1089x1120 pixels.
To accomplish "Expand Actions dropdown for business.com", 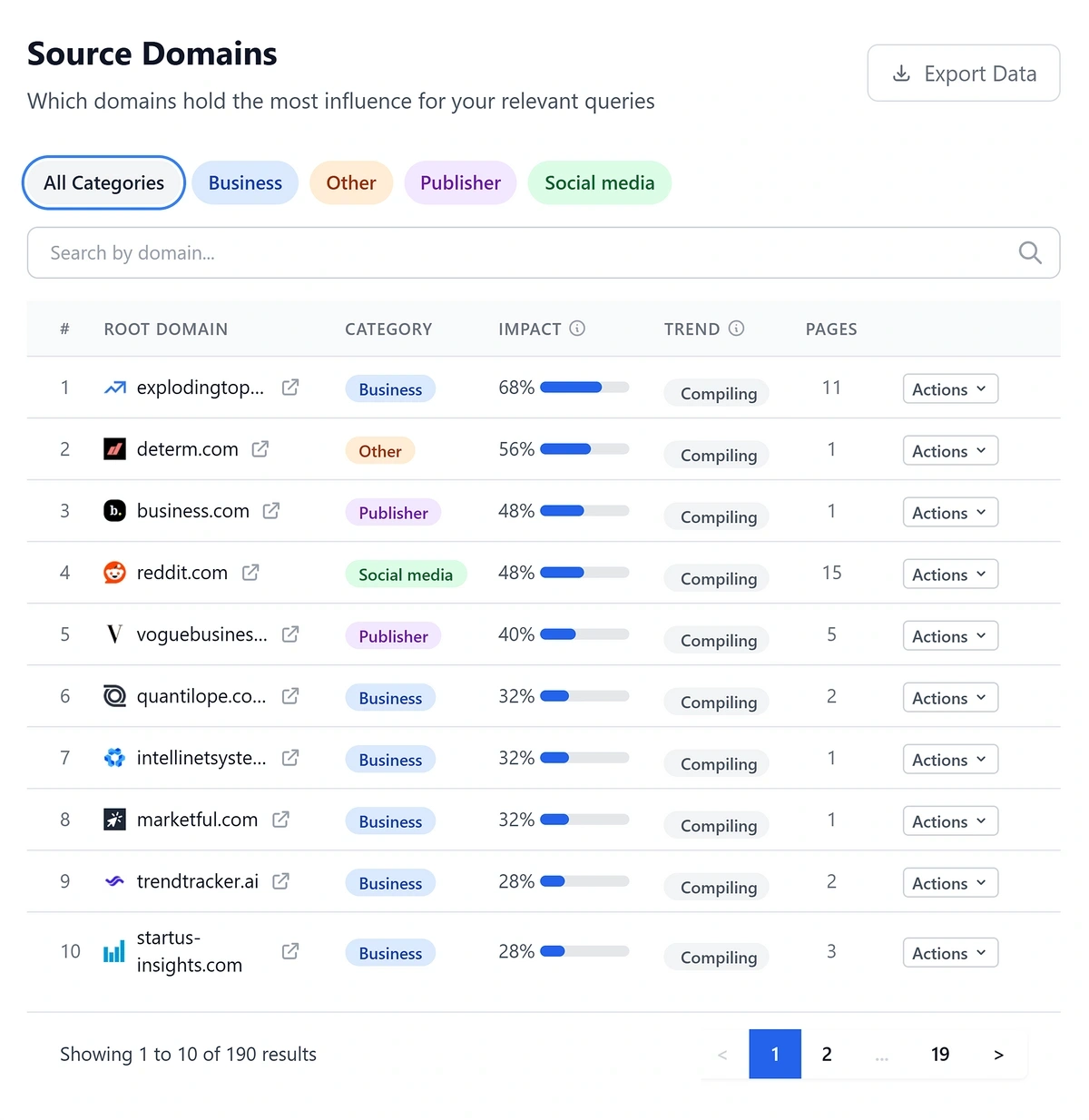I will pos(950,513).
